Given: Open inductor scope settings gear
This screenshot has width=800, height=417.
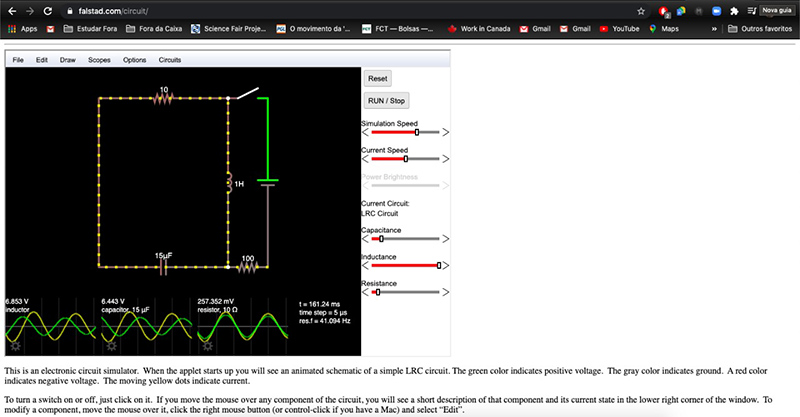Looking at the screenshot, I should [15, 346].
